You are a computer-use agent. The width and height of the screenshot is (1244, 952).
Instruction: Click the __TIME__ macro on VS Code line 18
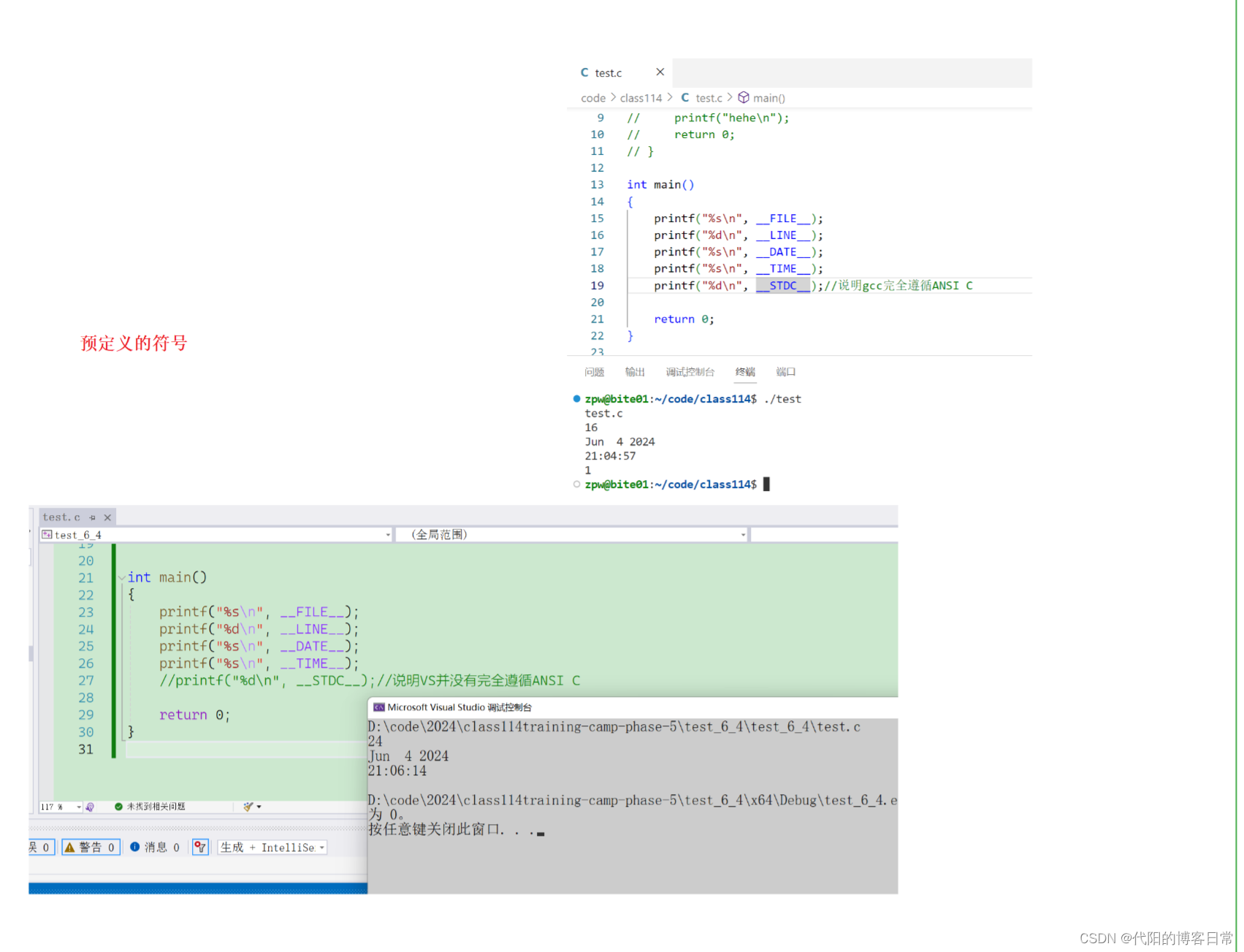[x=783, y=269]
